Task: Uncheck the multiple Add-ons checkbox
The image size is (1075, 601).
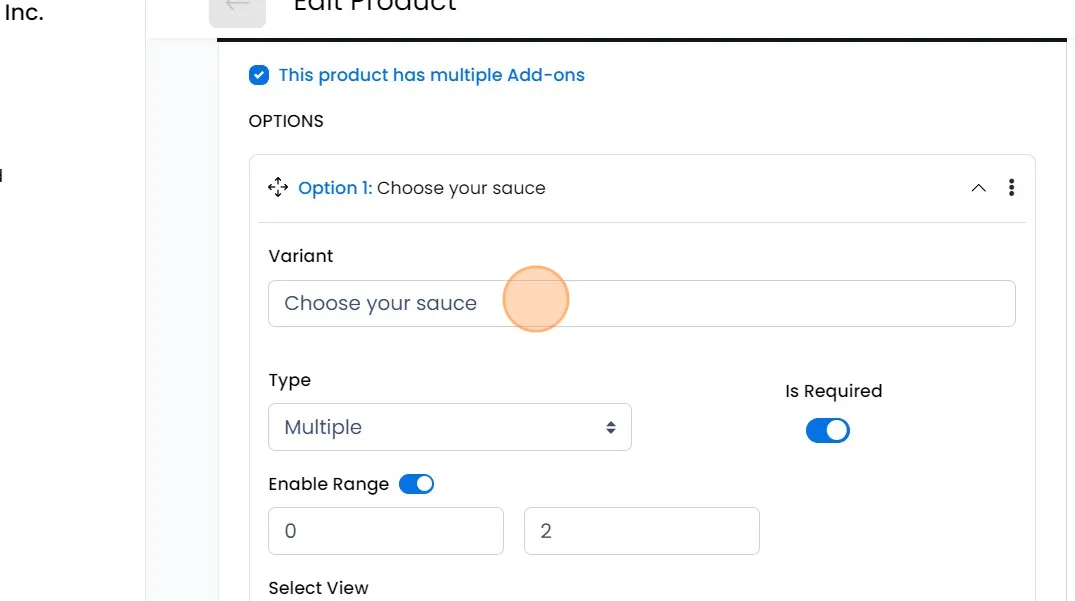Action: coord(259,75)
